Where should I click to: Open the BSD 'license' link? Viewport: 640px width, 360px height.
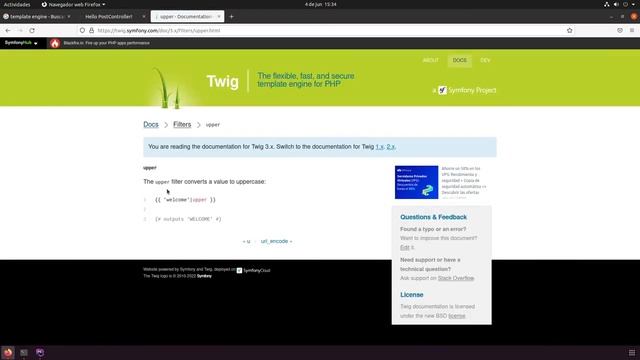click(x=457, y=316)
